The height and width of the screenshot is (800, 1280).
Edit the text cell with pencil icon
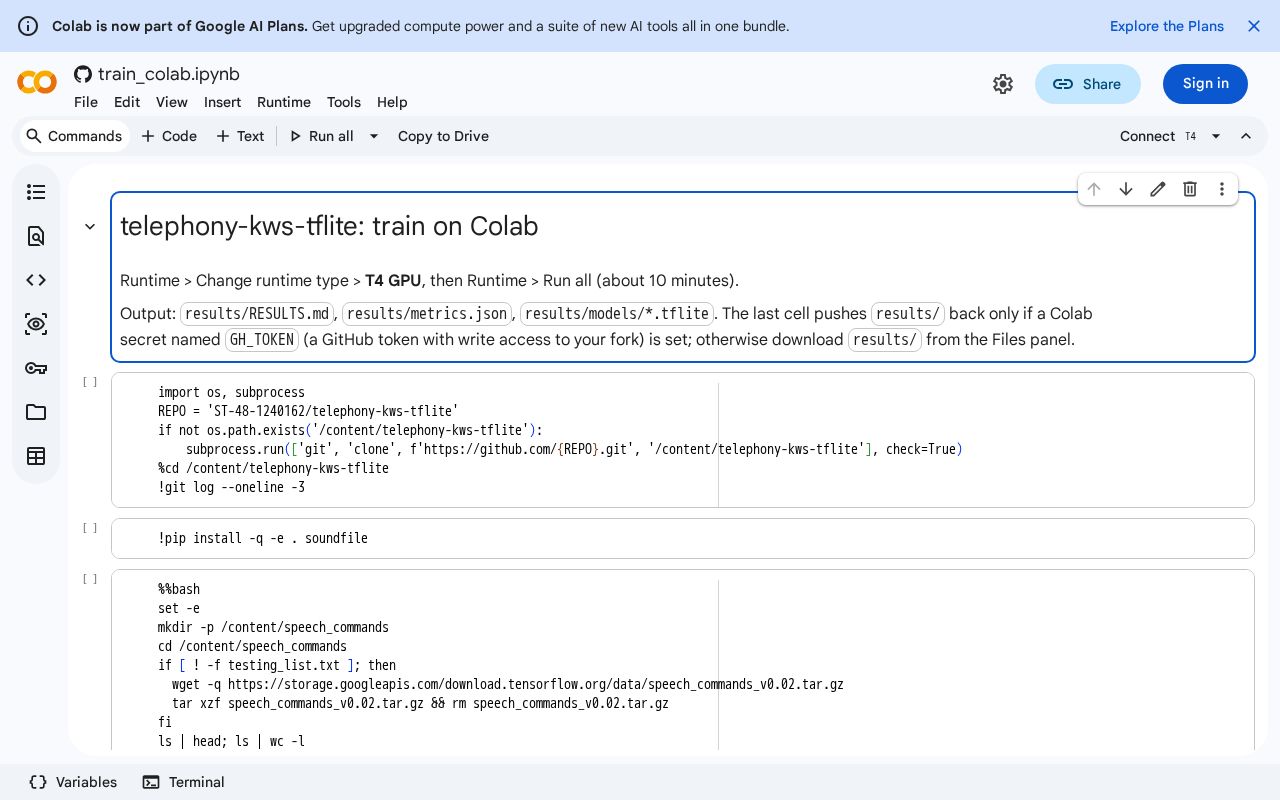1158,189
